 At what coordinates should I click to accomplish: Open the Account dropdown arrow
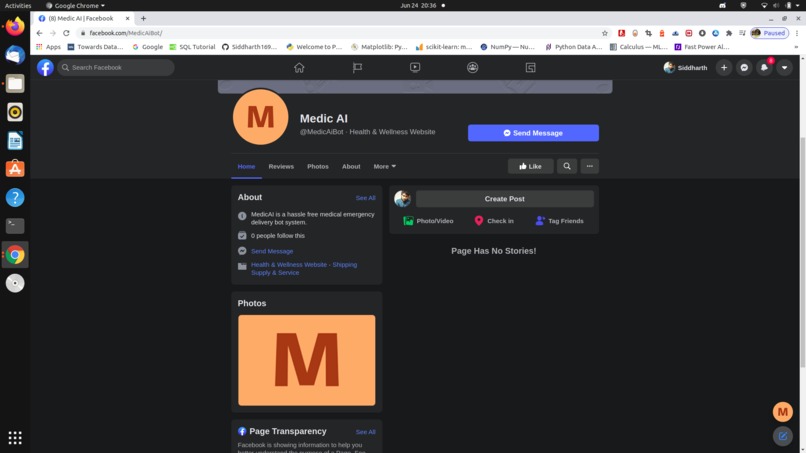point(784,67)
